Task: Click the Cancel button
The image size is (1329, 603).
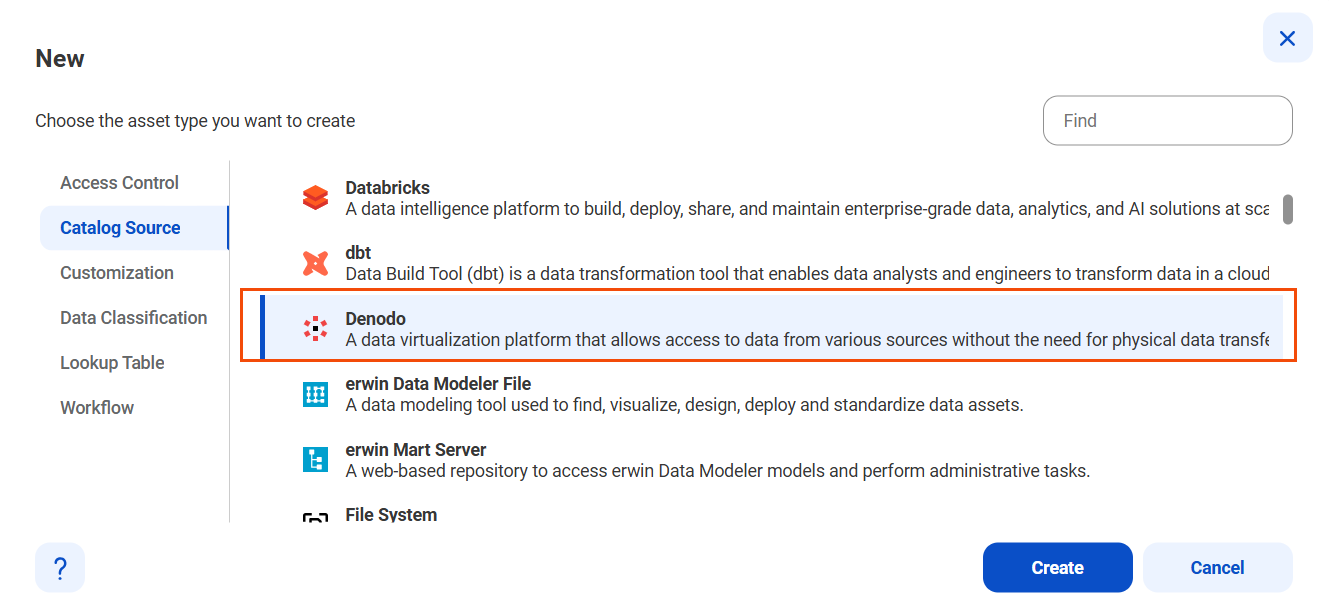Action: [1217, 568]
